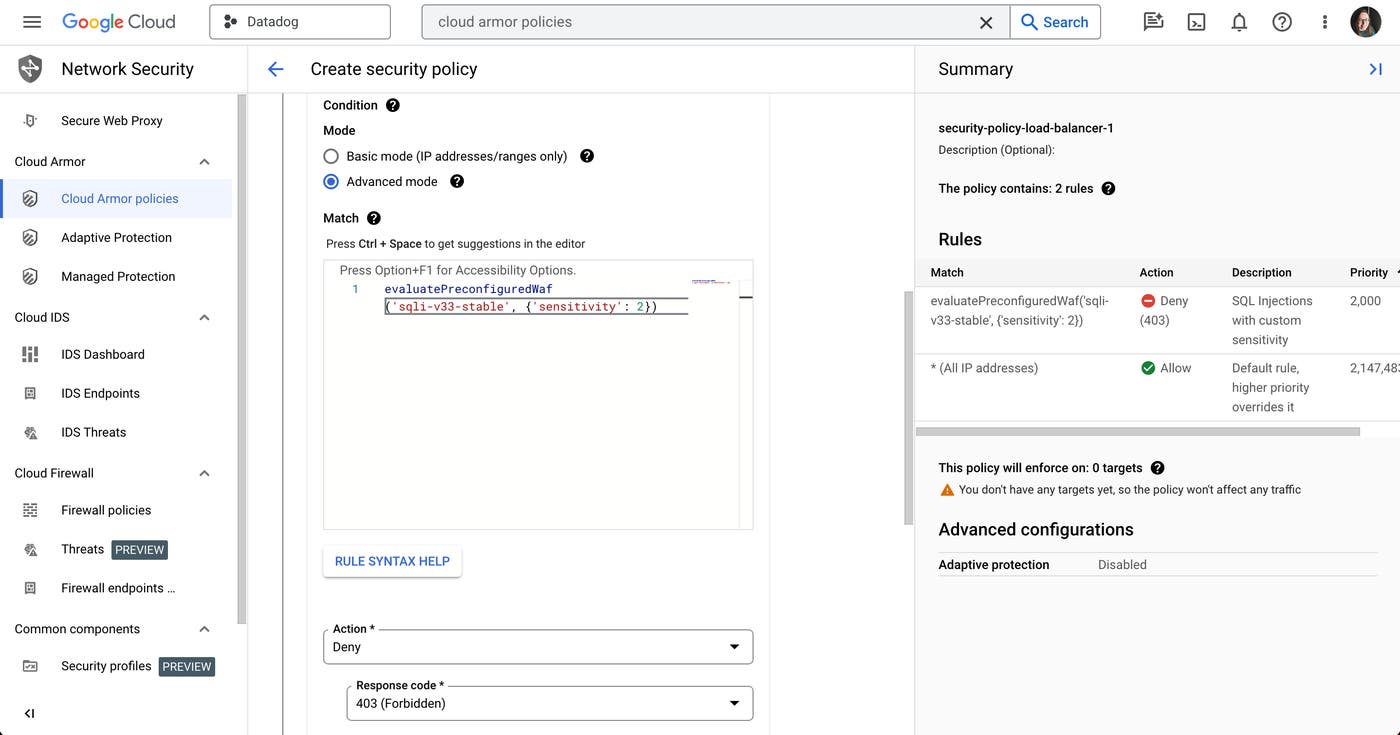Screen dimensions: 1400x735
Task: Show help for enforce targets
Action: (1158, 467)
